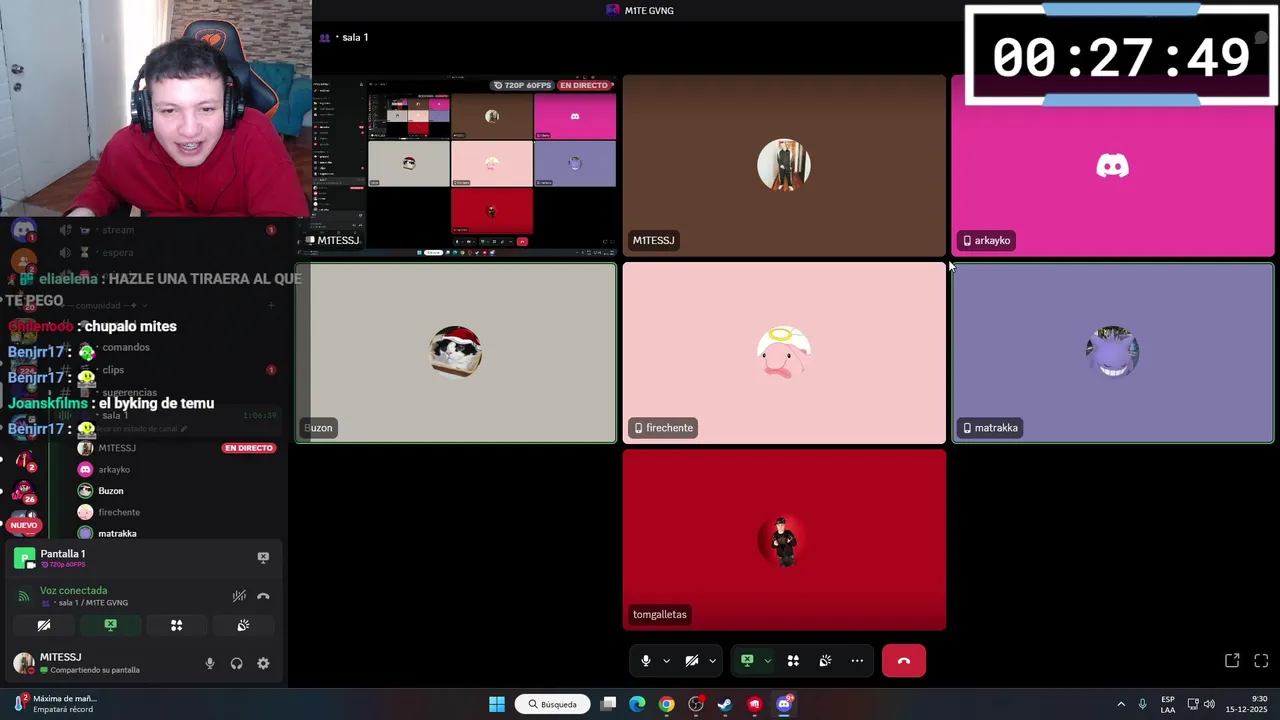Screen dimensions: 1280x720
Task: Toggle camera button in left voice panel
Action: tap(44, 625)
